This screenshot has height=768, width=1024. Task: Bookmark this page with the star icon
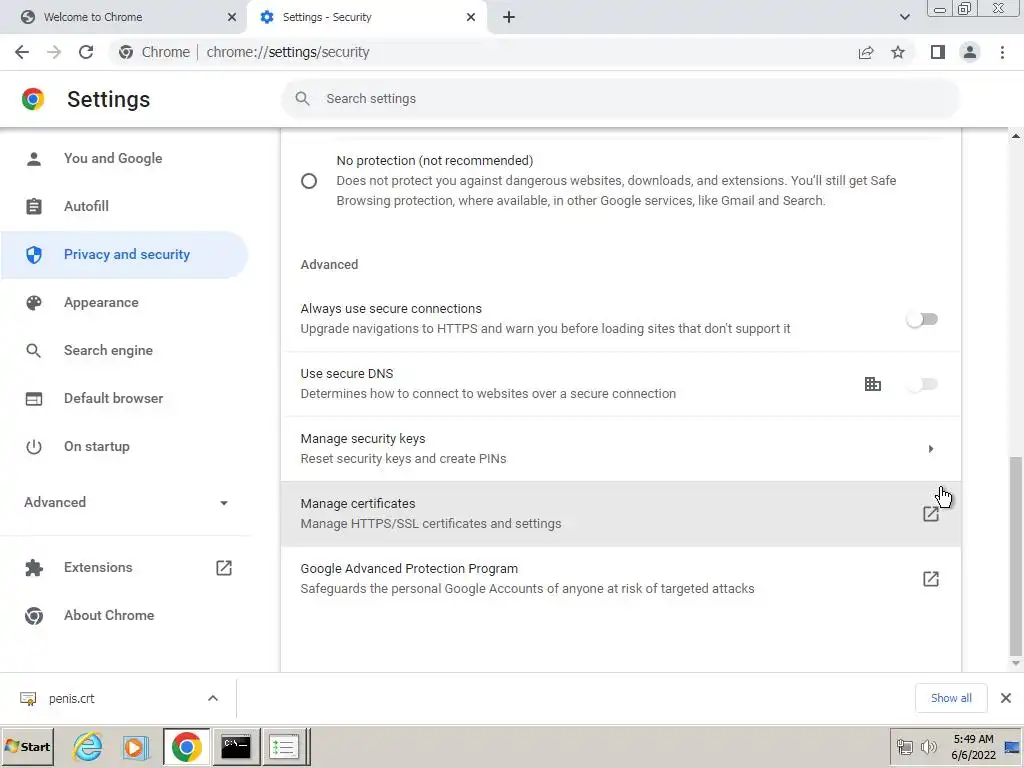(x=898, y=52)
